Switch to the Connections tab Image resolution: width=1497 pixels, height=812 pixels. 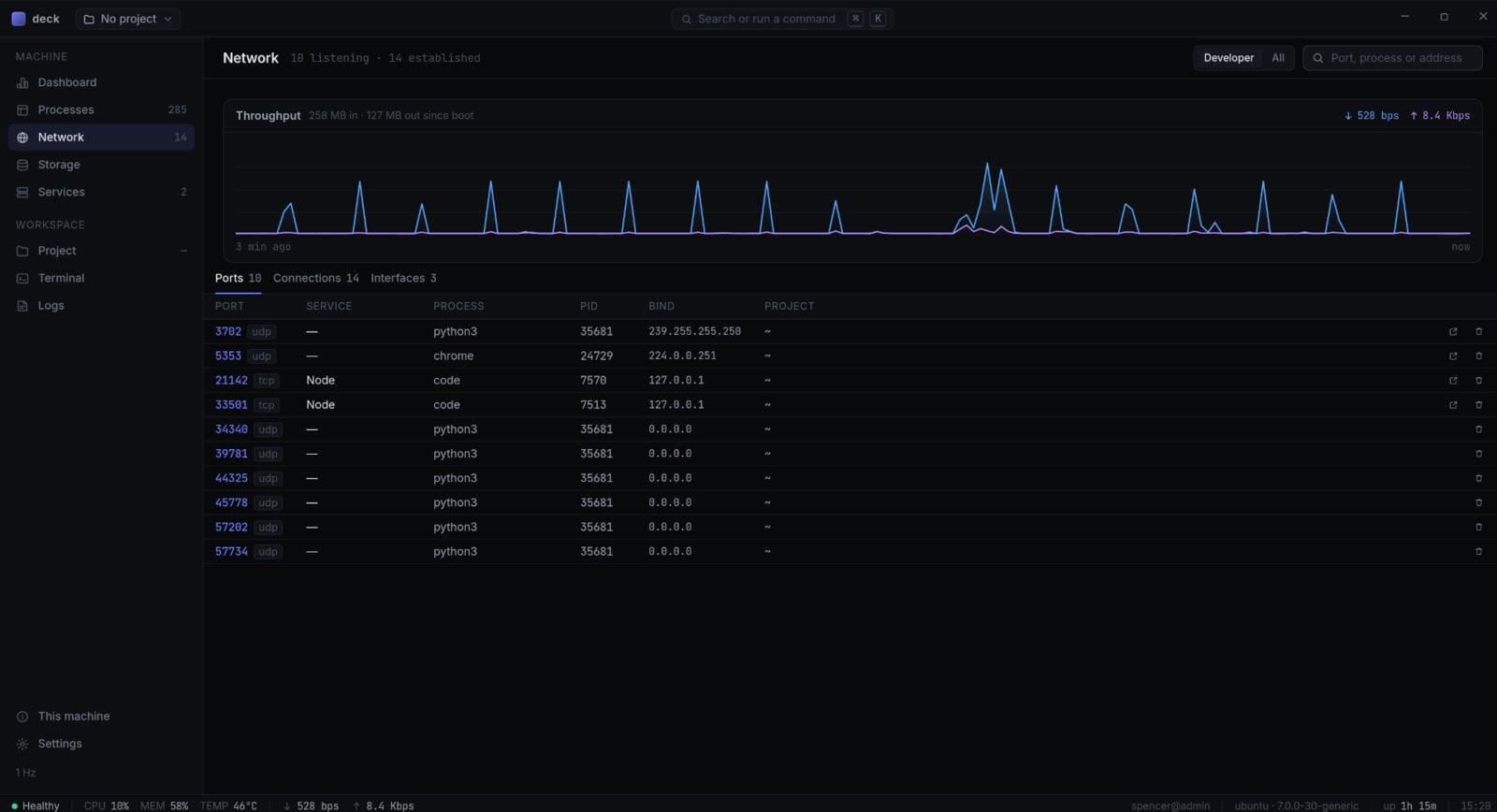pyautogui.click(x=316, y=278)
